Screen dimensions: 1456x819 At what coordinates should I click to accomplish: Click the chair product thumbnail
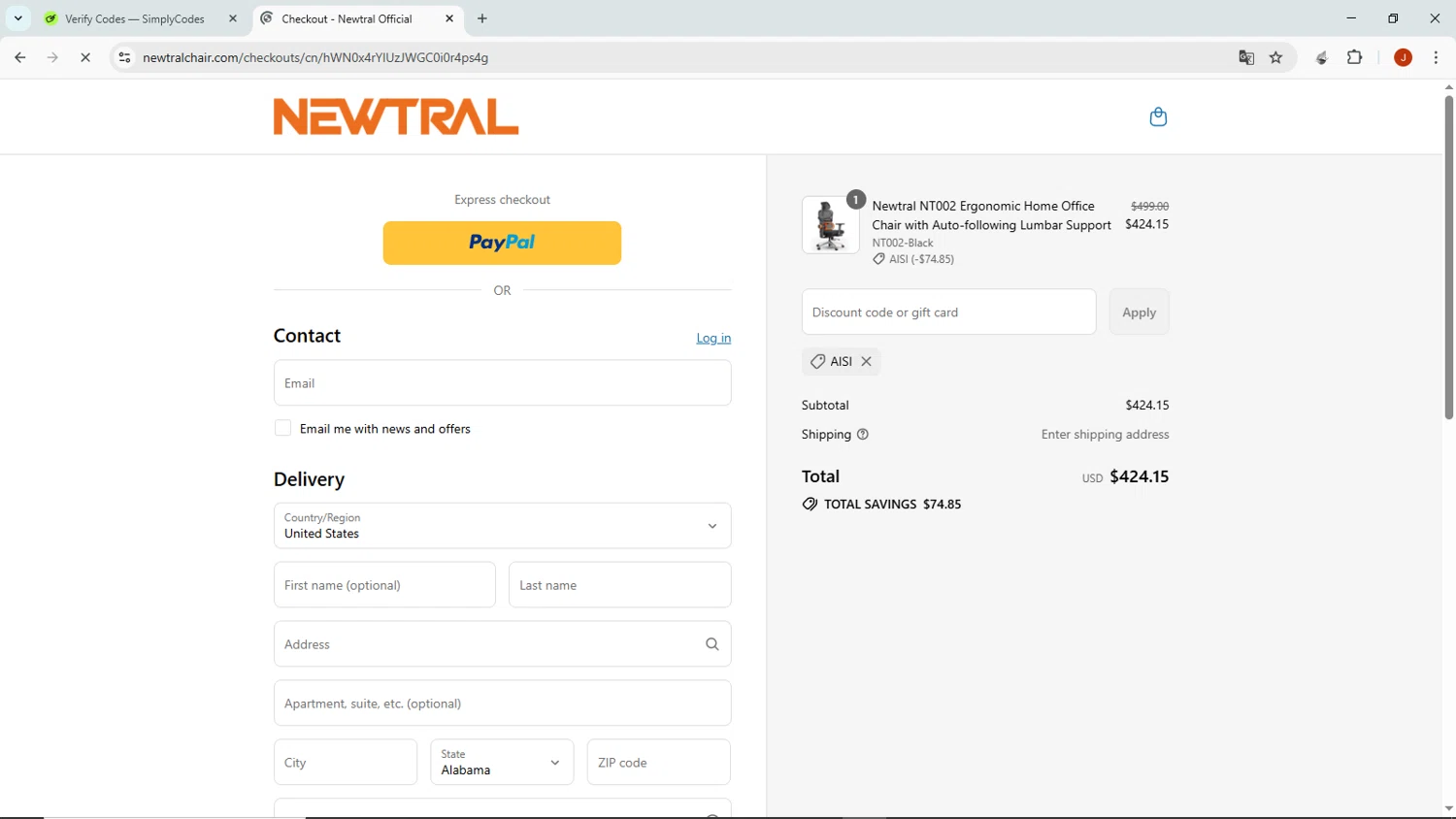point(830,225)
